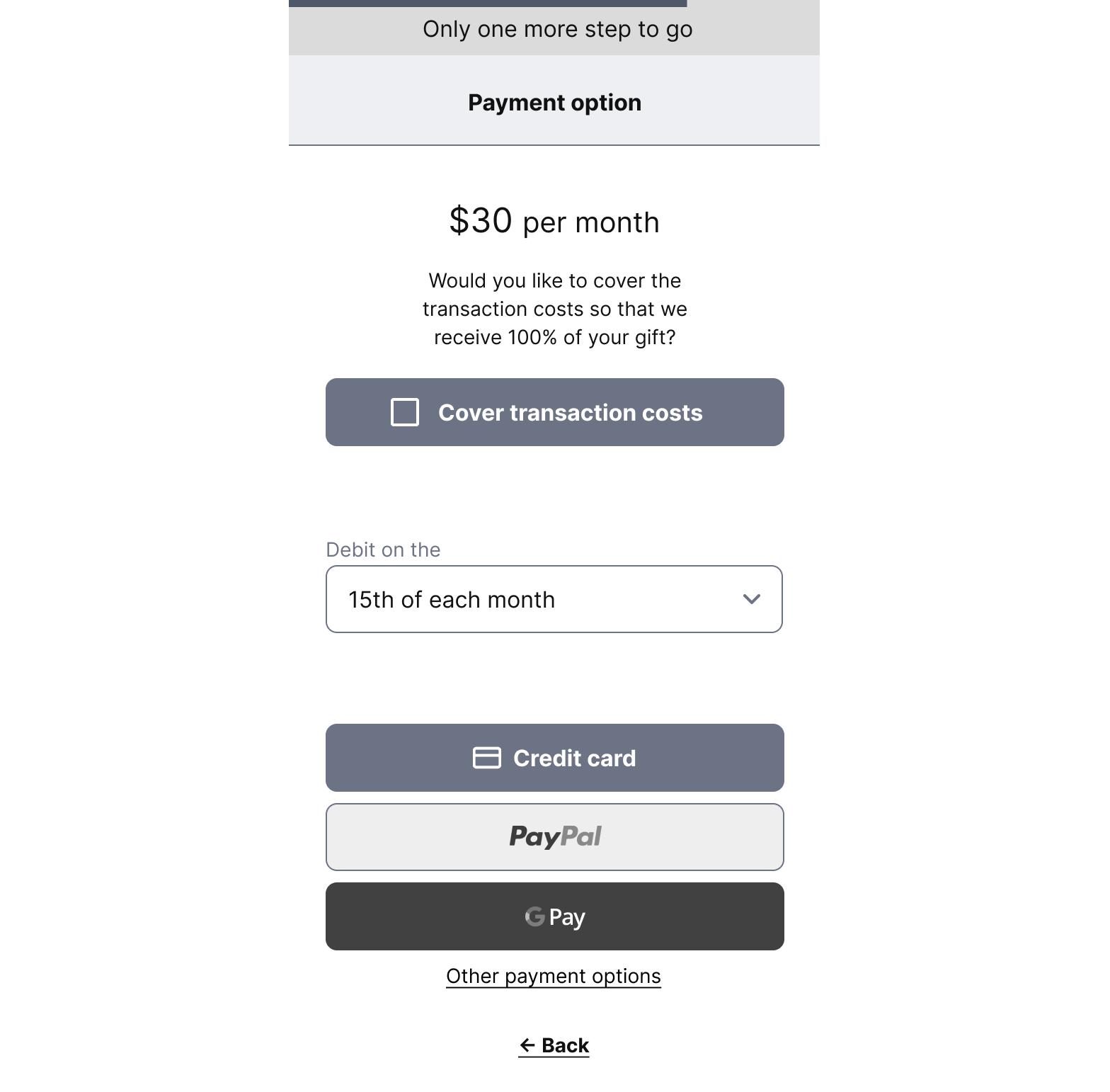Click the left arrow icon beside Back
The height and width of the screenshot is (1092, 1110).
527,1045
